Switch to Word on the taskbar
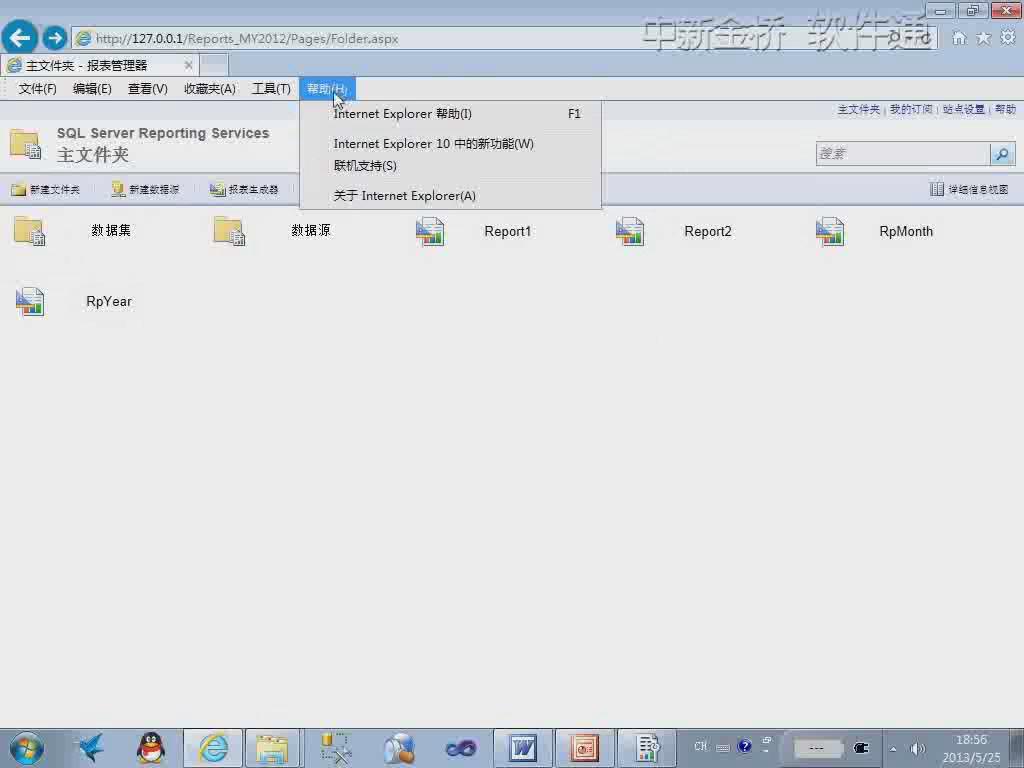The height and width of the screenshot is (768, 1024). tap(523, 748)
